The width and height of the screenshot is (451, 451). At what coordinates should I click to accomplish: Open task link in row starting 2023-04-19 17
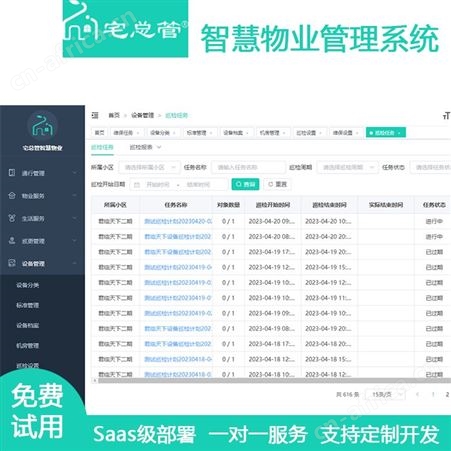click(178, 252)
